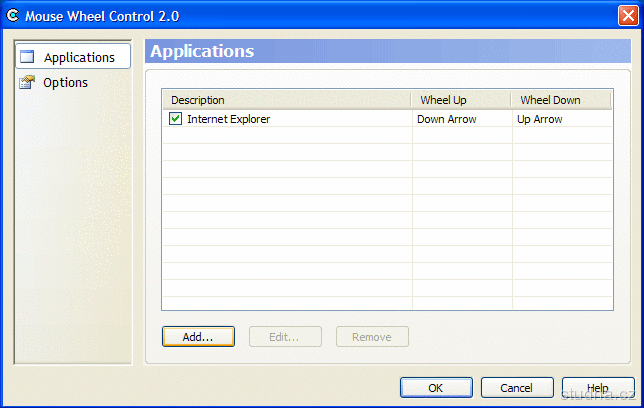Uncheck the Internet Explorer checkbox
644x408 pixels.
click(x=175, y=119)
